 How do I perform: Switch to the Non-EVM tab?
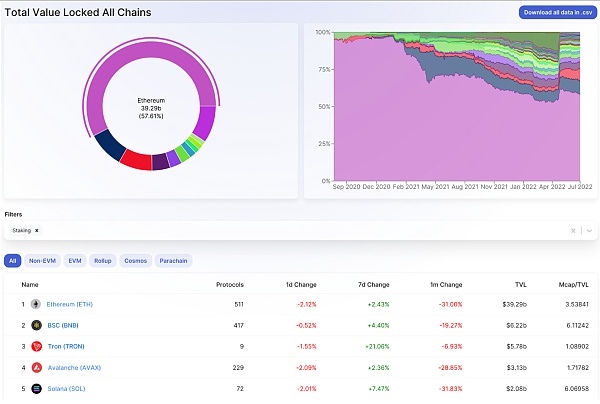point(42,261)
